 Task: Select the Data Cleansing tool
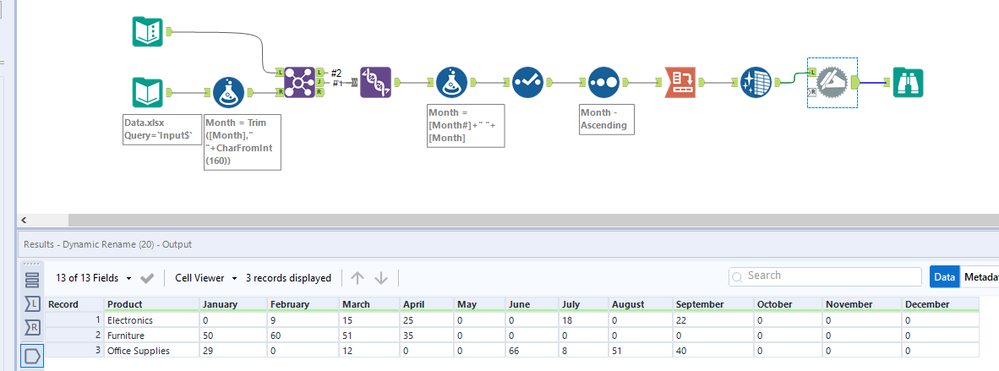point(756,82)
